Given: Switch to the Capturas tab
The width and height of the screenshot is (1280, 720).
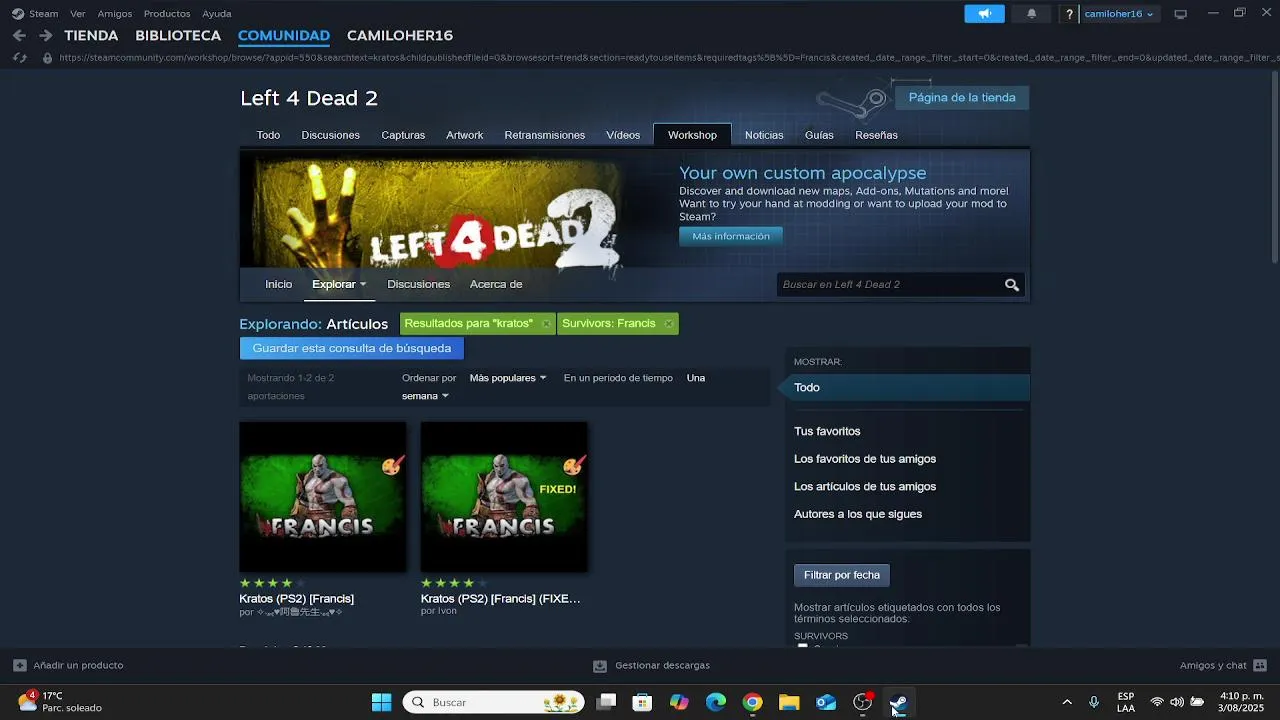Looking at the screenshot, I should 403,135.
